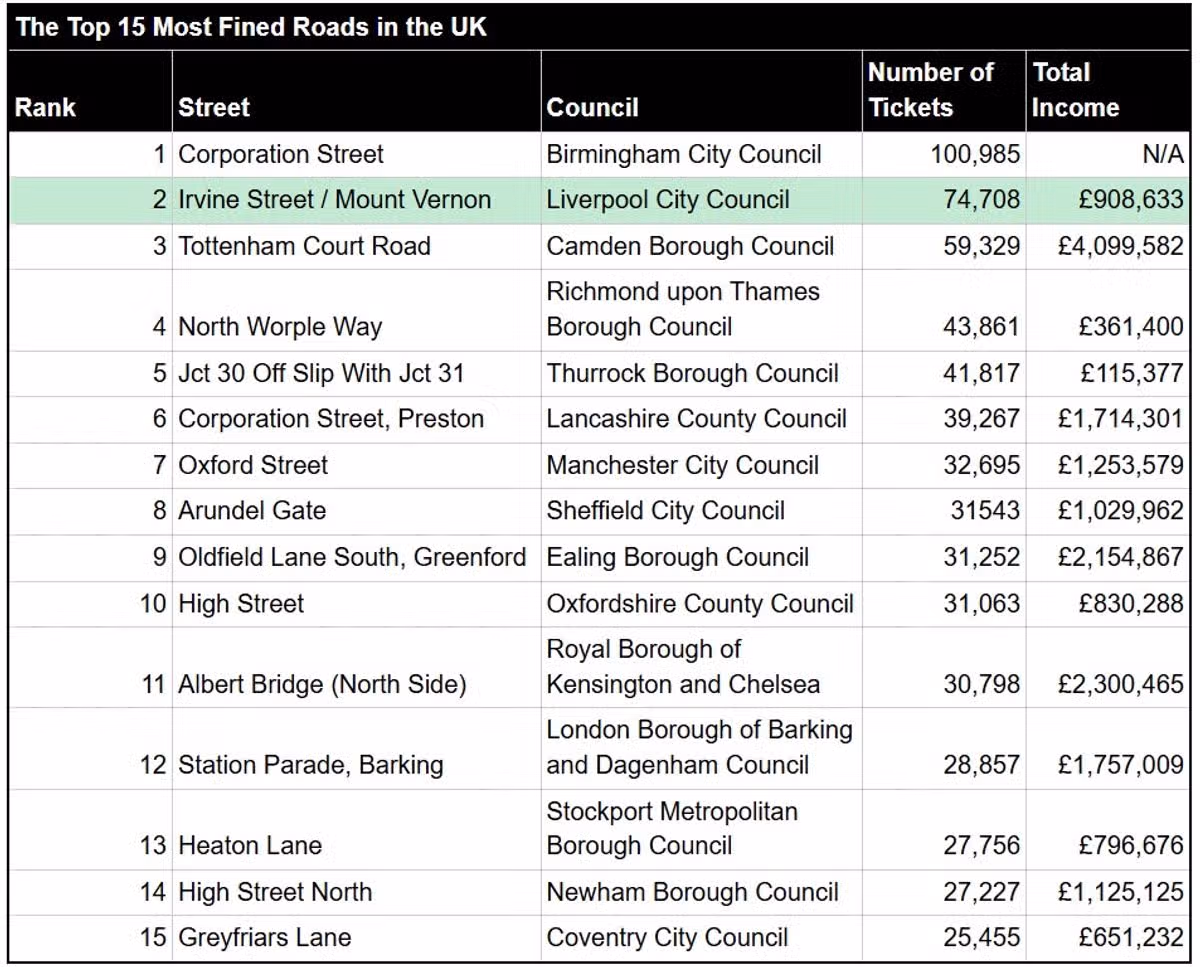Screen dimensions: 1200x967
Task: Click the table title 'The Top 15 Most Fined Roads in the UK'
Action: coord(252,27)
